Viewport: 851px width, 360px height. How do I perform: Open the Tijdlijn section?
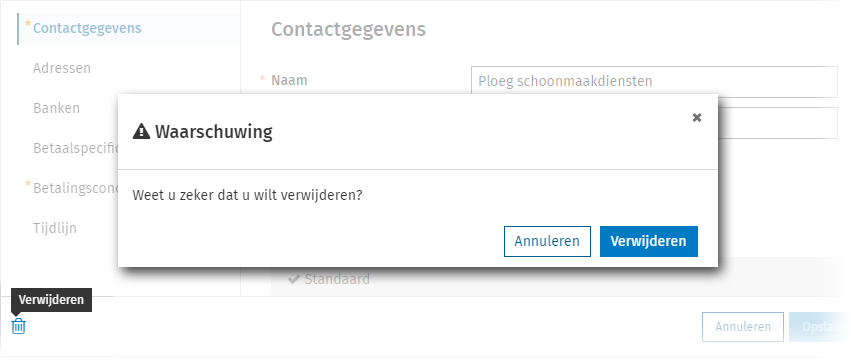pos(55,228)
